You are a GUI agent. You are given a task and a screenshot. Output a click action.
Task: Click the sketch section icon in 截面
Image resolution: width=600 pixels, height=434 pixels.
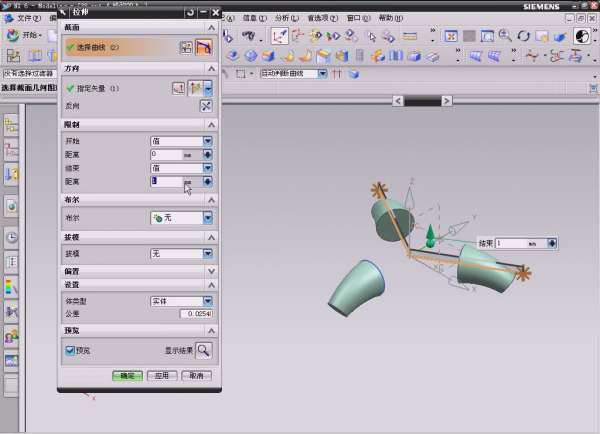(x=186, y=47)
